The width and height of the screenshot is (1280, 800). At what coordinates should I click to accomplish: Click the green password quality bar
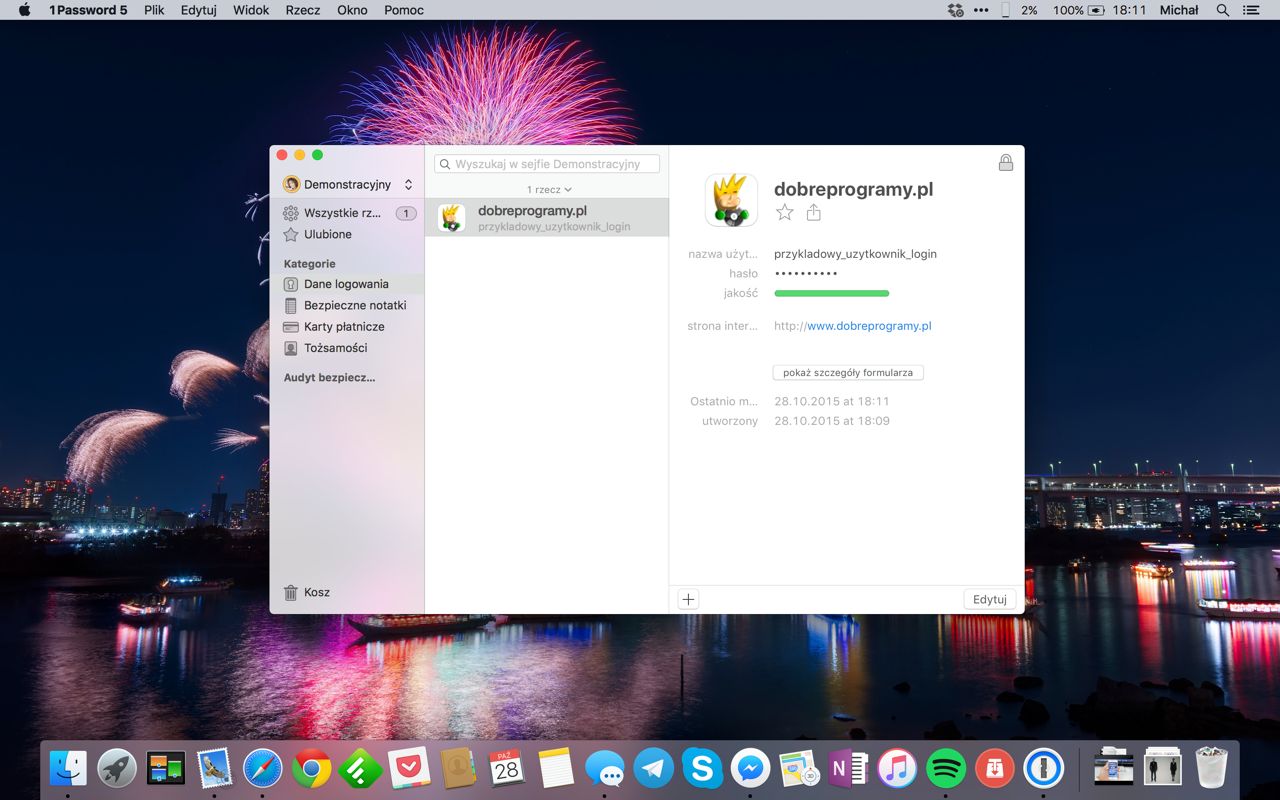tap(832, 293)
